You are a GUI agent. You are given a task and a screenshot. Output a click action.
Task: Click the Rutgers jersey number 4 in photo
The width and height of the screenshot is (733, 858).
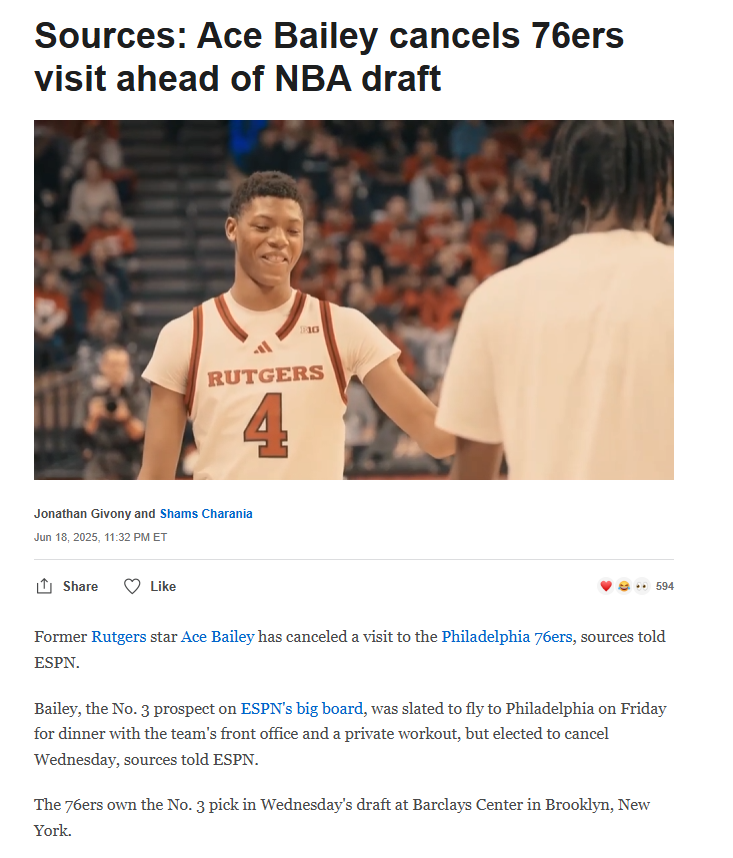(x=266, y=425)
